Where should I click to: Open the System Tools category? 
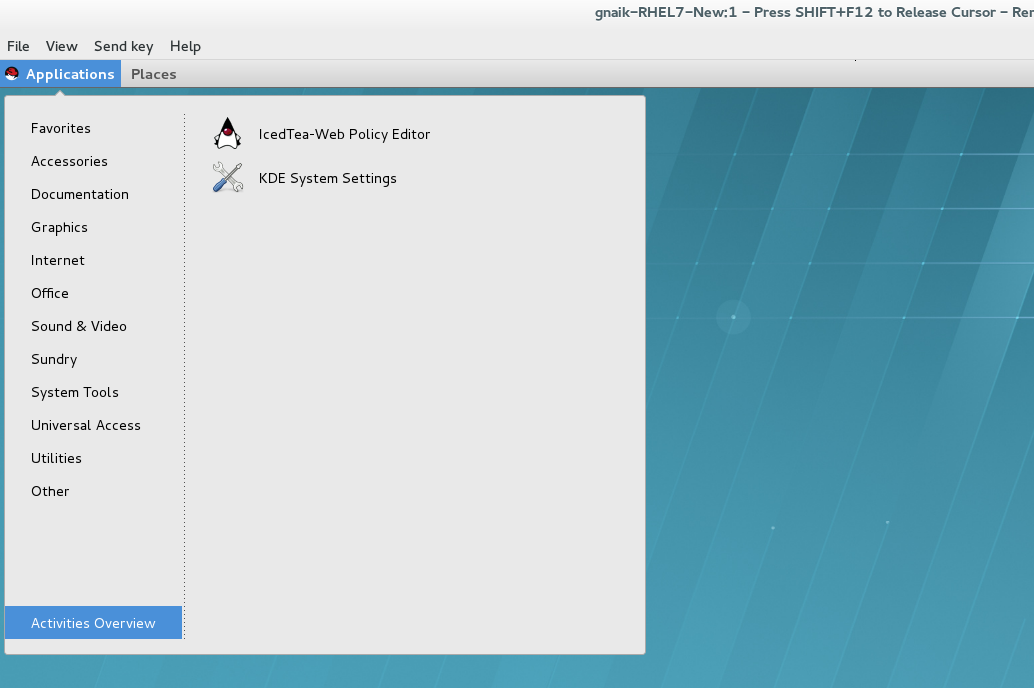(x=75, y=392)
